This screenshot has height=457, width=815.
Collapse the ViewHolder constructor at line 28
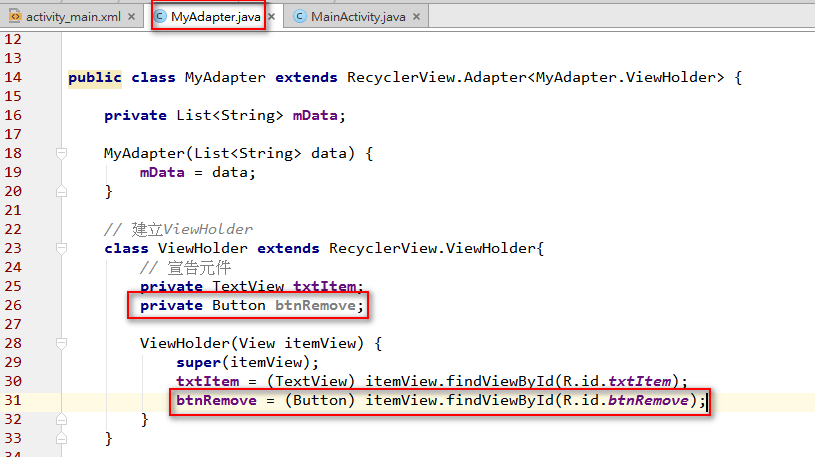(61, 343)
